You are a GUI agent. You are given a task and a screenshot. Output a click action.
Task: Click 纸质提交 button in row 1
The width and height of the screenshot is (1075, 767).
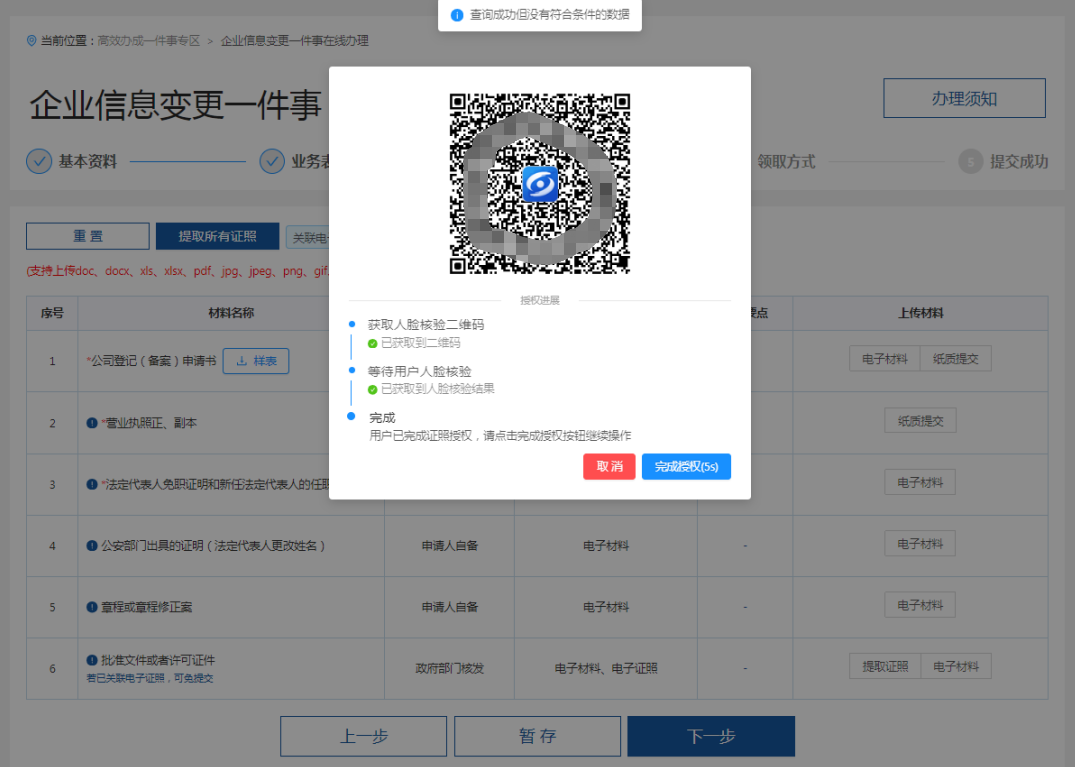click(956, 358)
